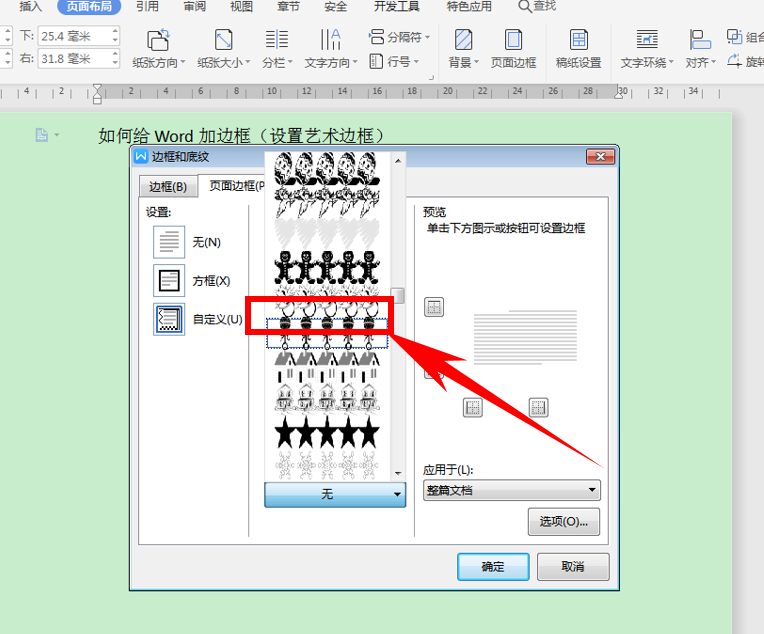Click the 选项(O)... button
Image resolution: width=764 pixels, height=634 pixels.
(x=564, y=521)
